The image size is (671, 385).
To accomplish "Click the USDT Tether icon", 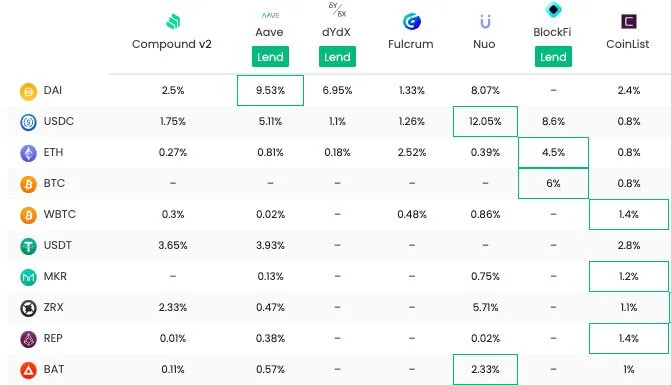I will click(28, 246).
